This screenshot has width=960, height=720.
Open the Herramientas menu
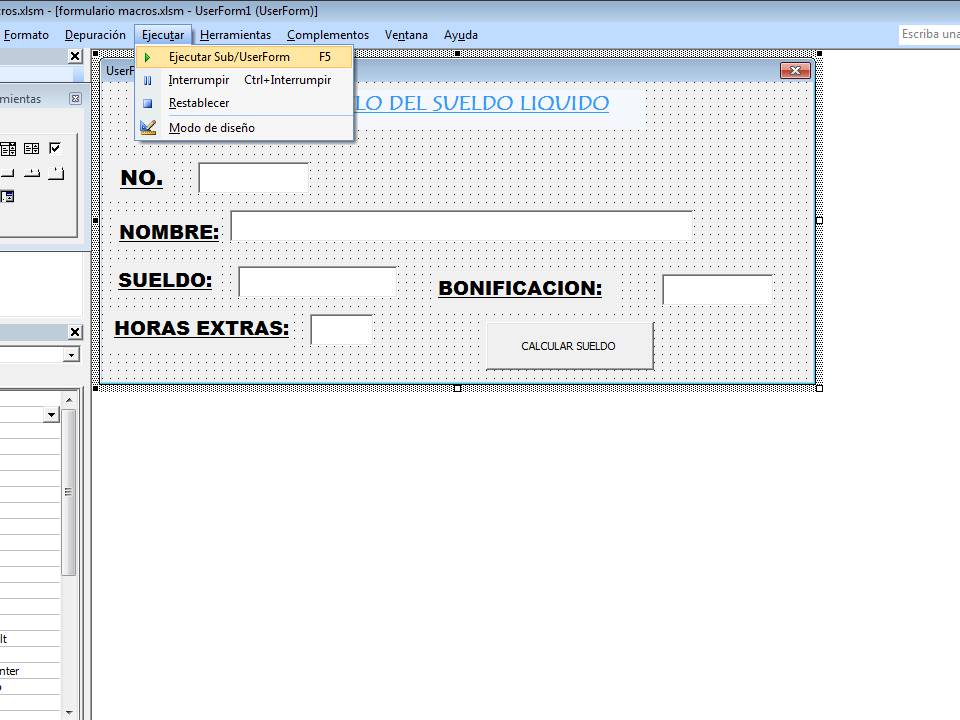pyautogui.click(x=235, y=34)
